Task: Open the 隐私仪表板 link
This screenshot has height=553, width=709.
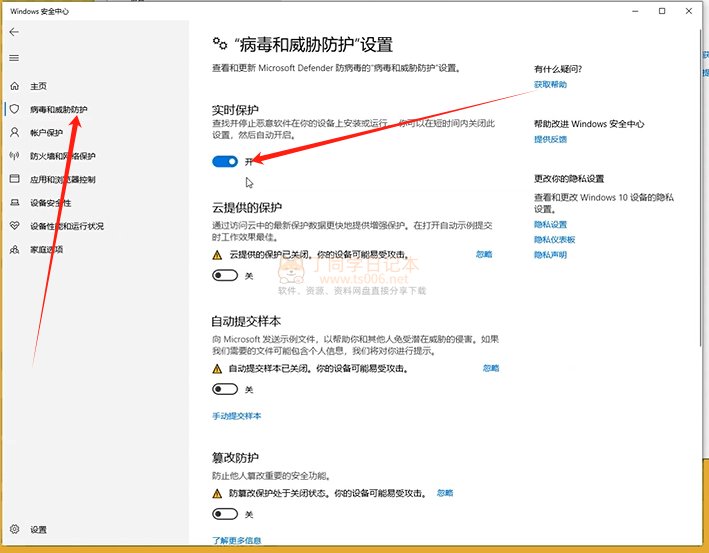Action: pyautogui.click(x=554, y=240)
